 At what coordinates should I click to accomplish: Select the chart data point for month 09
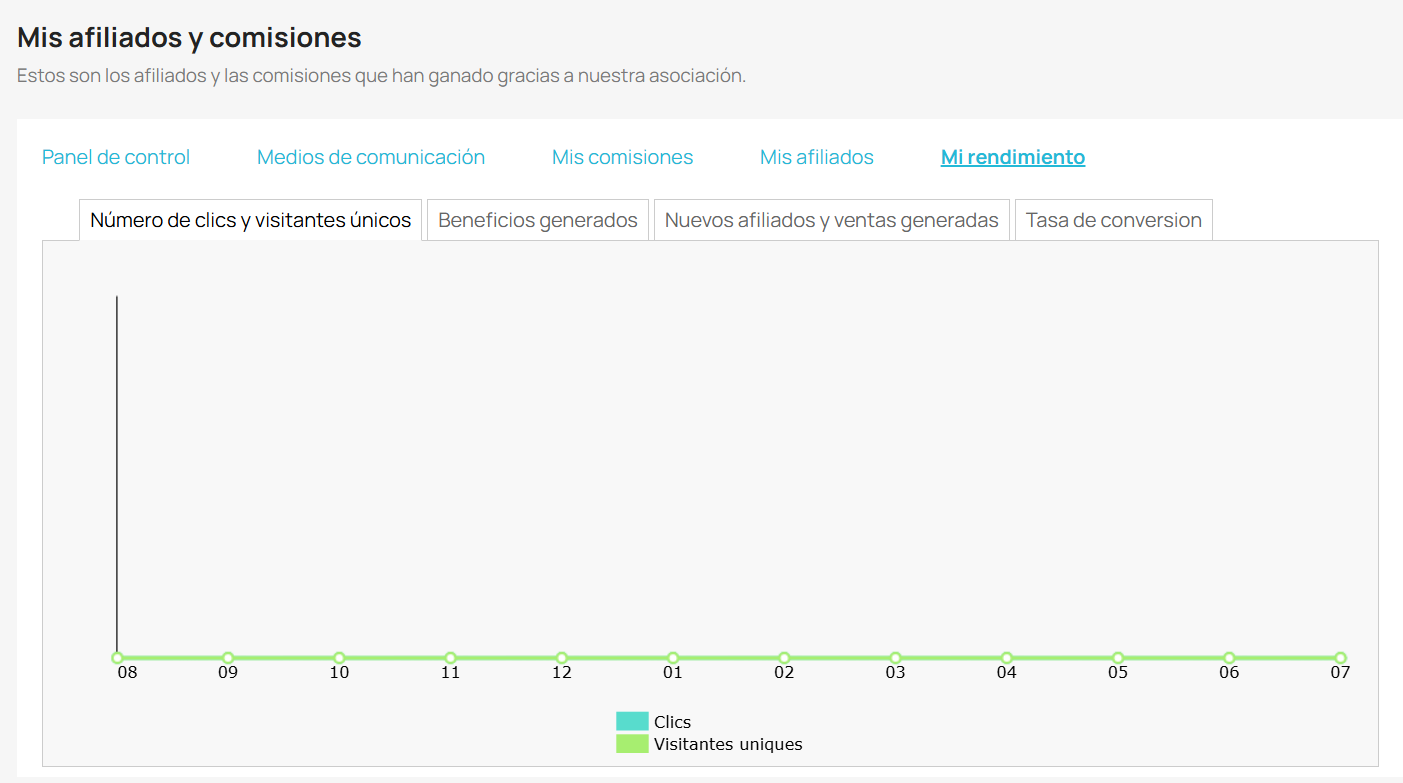coord(228,658)
